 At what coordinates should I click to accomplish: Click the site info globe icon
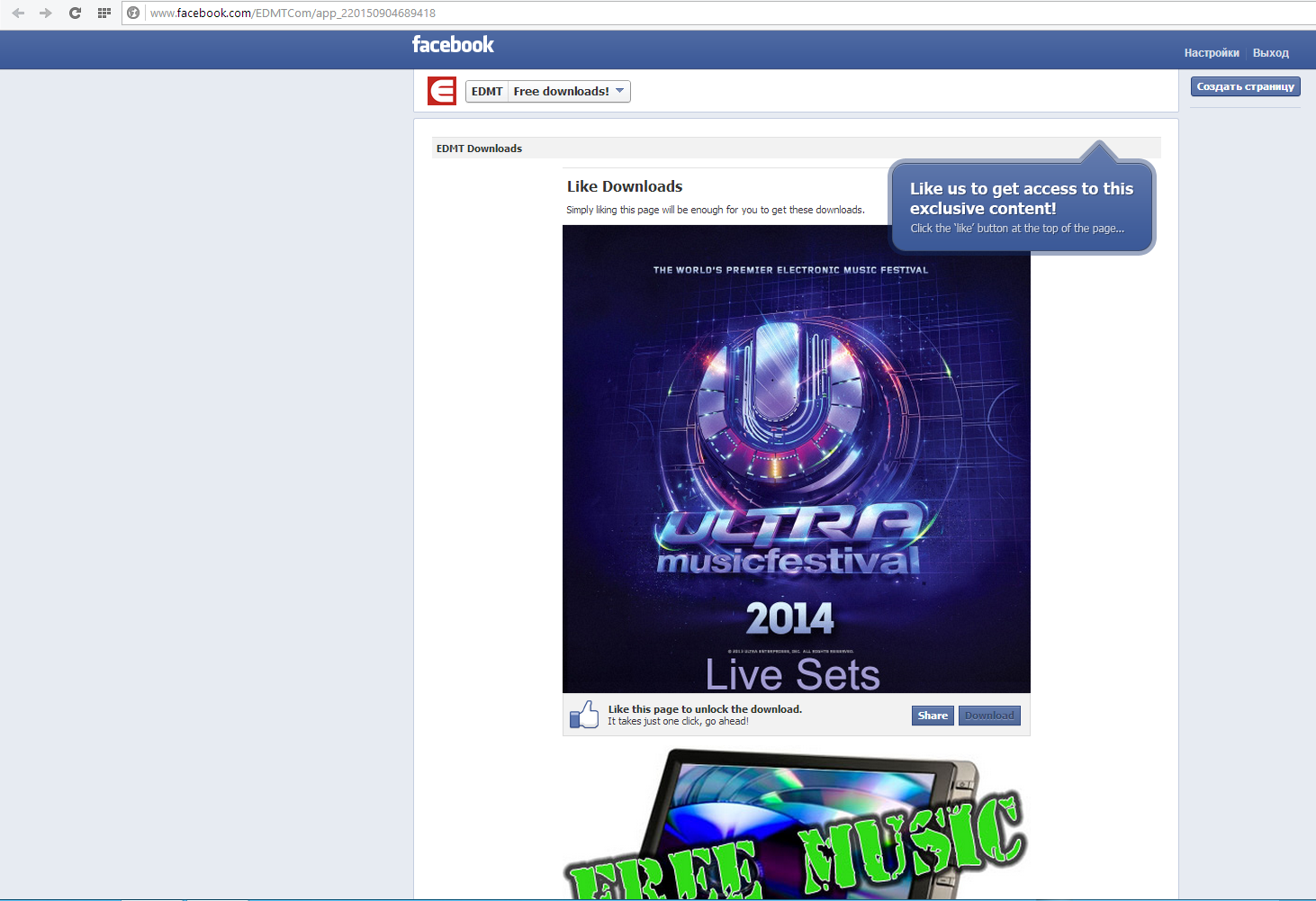tap(133, 13)
